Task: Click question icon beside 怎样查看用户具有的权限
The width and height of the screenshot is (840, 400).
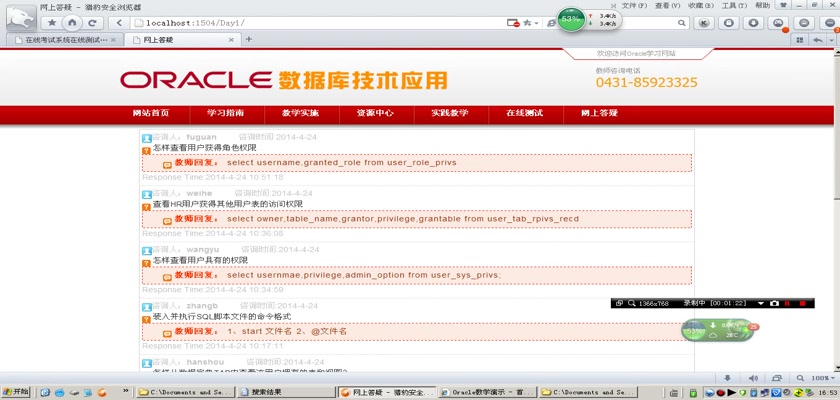Action: coord(146,263)
